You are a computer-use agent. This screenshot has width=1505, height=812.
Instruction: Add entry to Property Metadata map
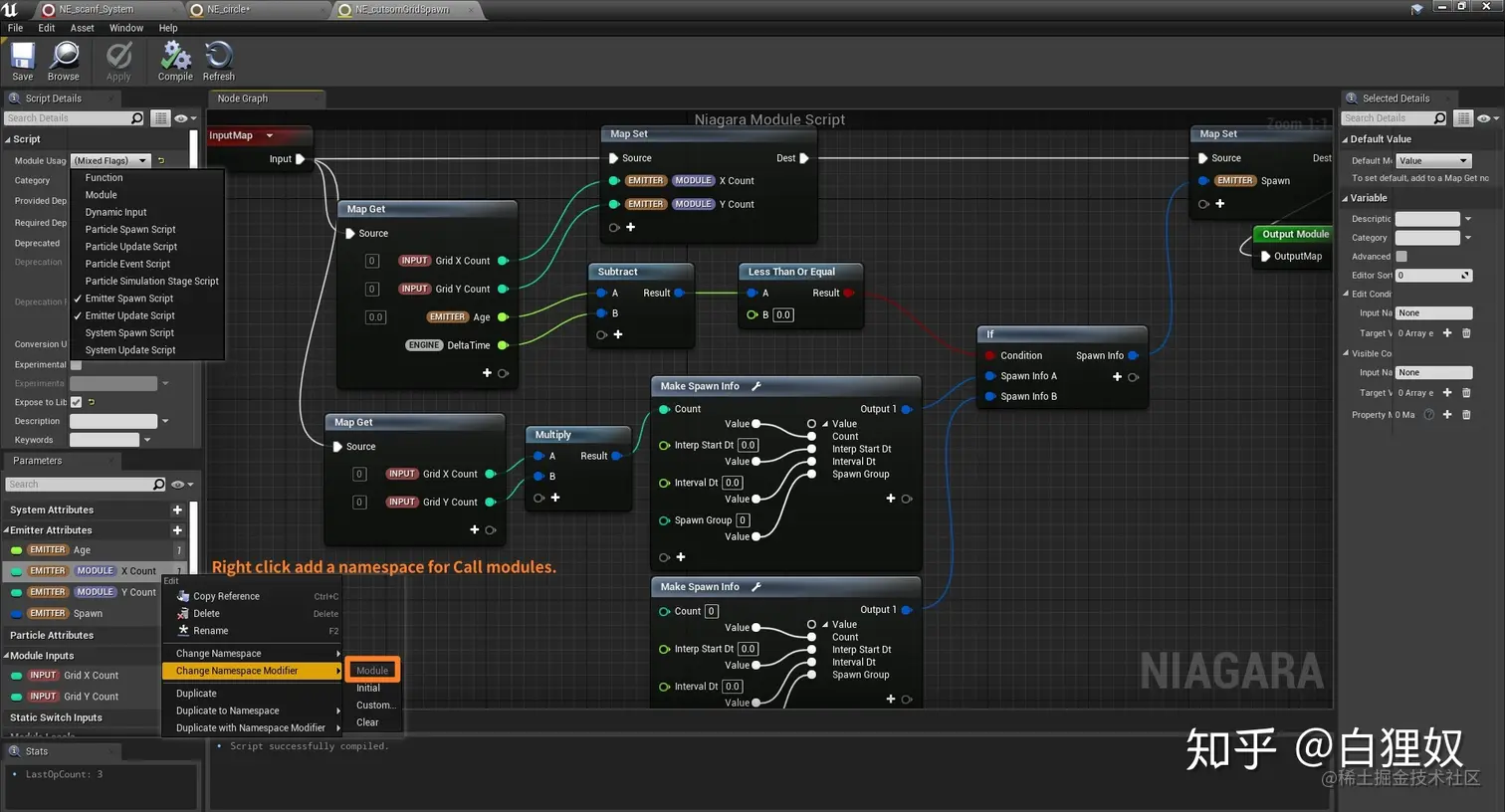(x=1447, y=415)
